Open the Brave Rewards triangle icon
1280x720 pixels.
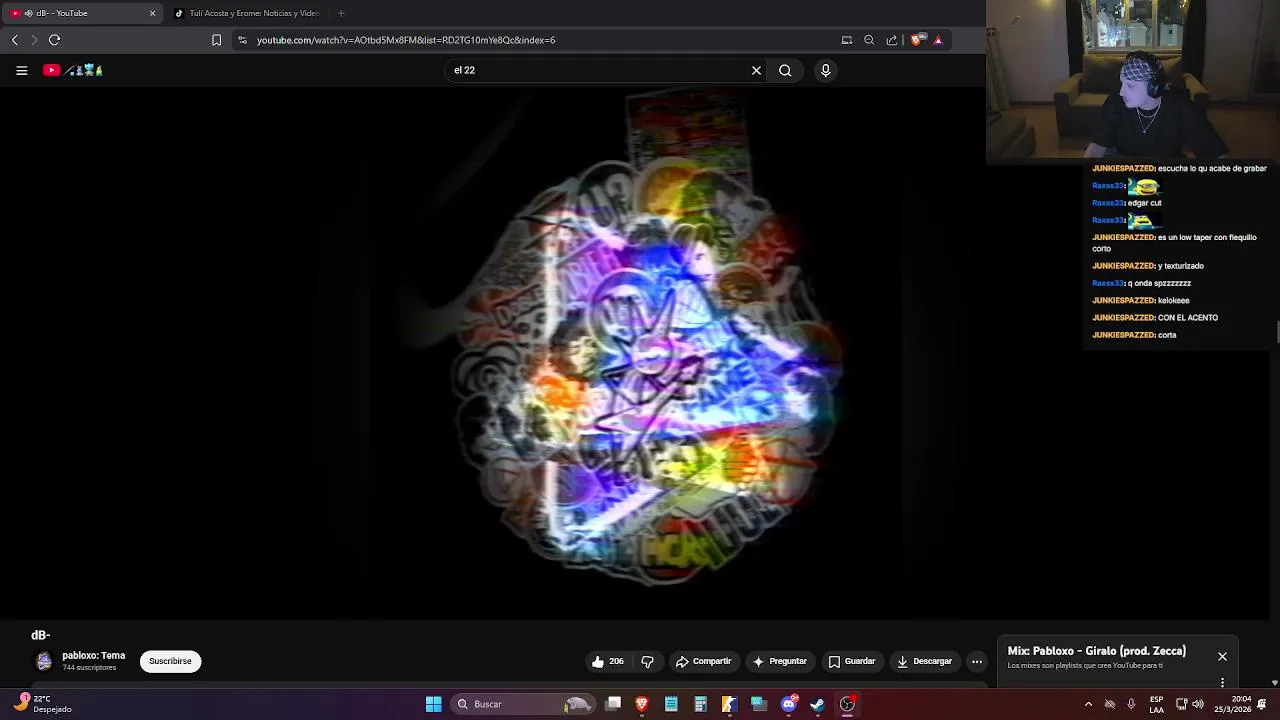pyautogui.click(x=938, y=40)
